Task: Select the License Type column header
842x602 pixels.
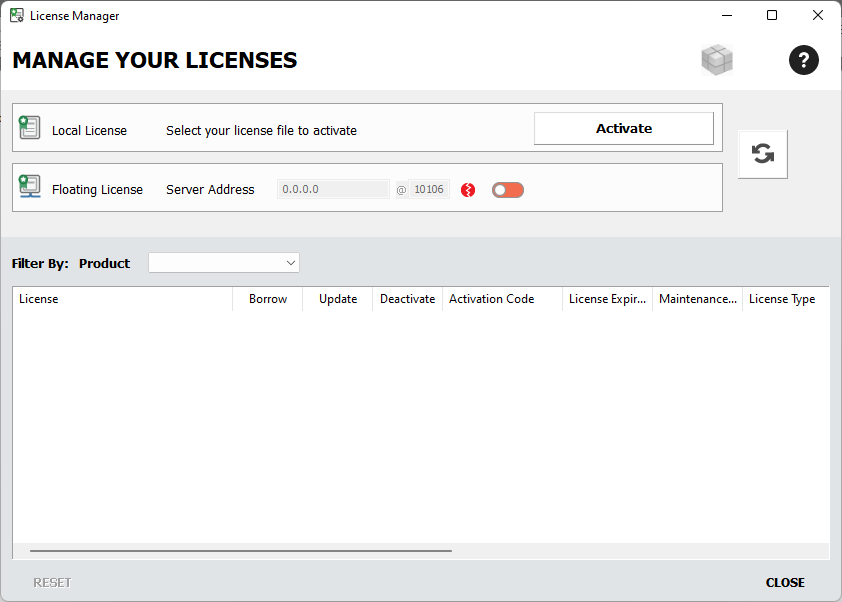Action: tap(783, 298)
